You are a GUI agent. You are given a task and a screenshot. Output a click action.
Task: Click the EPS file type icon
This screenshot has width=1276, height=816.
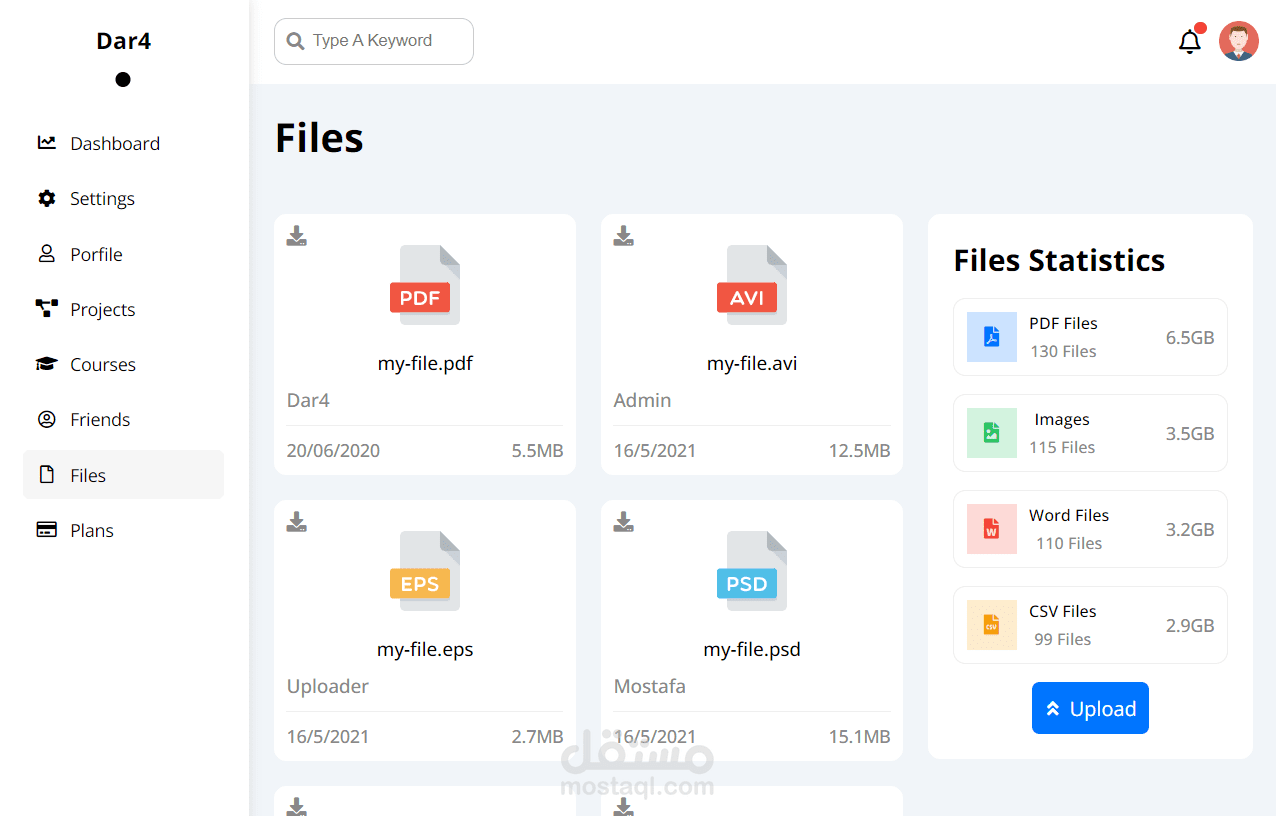coord(425,571)
